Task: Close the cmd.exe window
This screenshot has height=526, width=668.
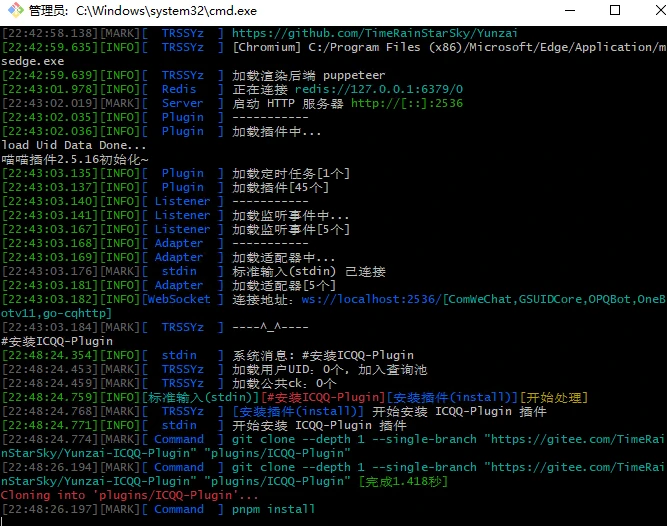Action: [x=661, y=10]
